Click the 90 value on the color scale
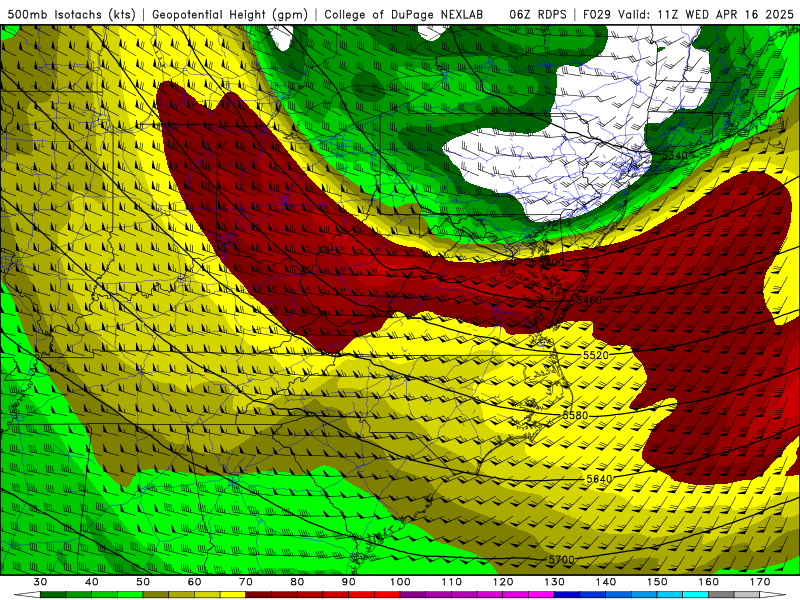Screen dimensions: 800x600 349,582
